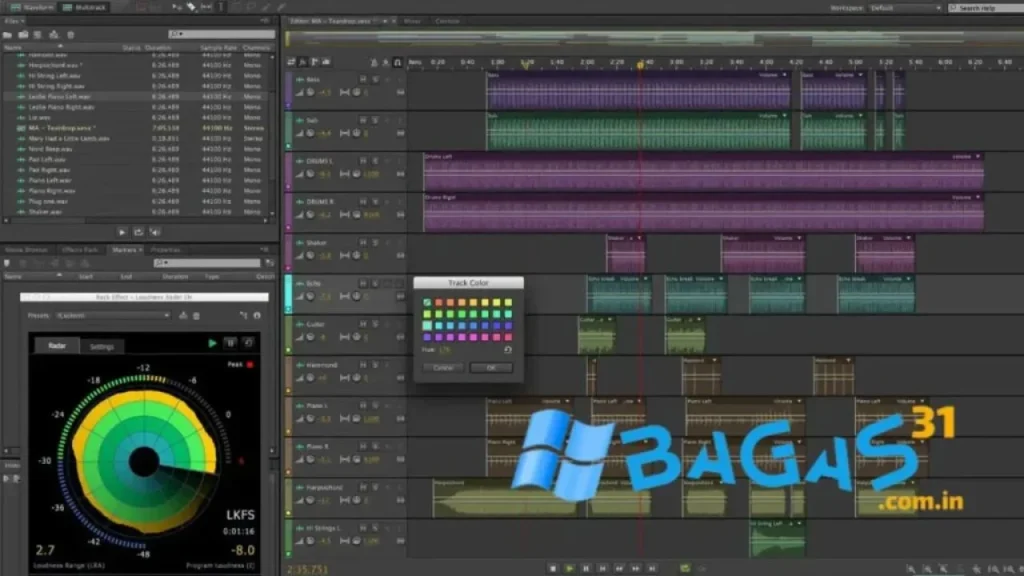This screenshot has height=576, width=1024.
Task: Solo the Bass track
Action: tap(376, 79)
